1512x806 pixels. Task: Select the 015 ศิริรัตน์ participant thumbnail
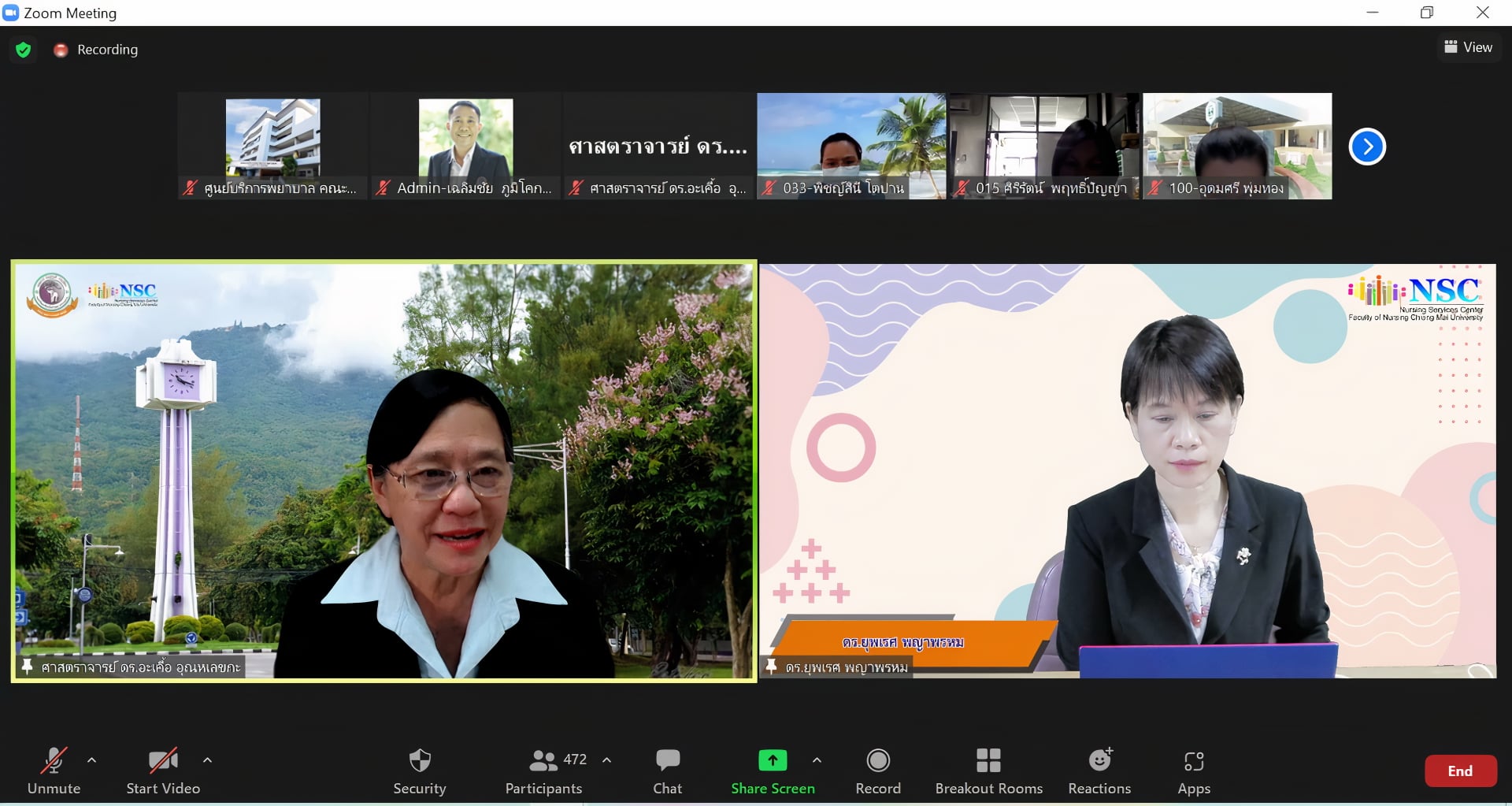click(1044, 146)
